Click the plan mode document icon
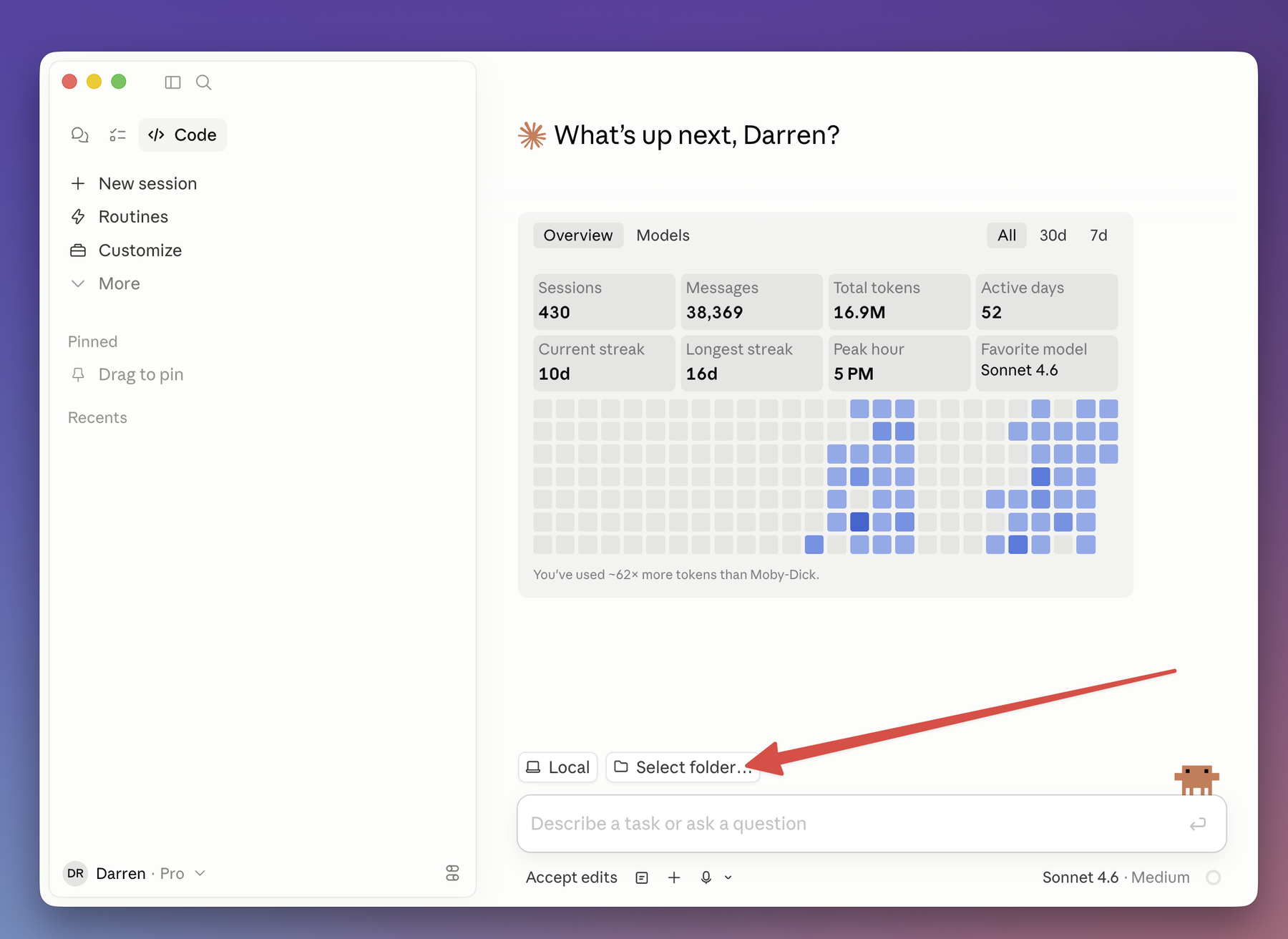 (x=642, y=877)
